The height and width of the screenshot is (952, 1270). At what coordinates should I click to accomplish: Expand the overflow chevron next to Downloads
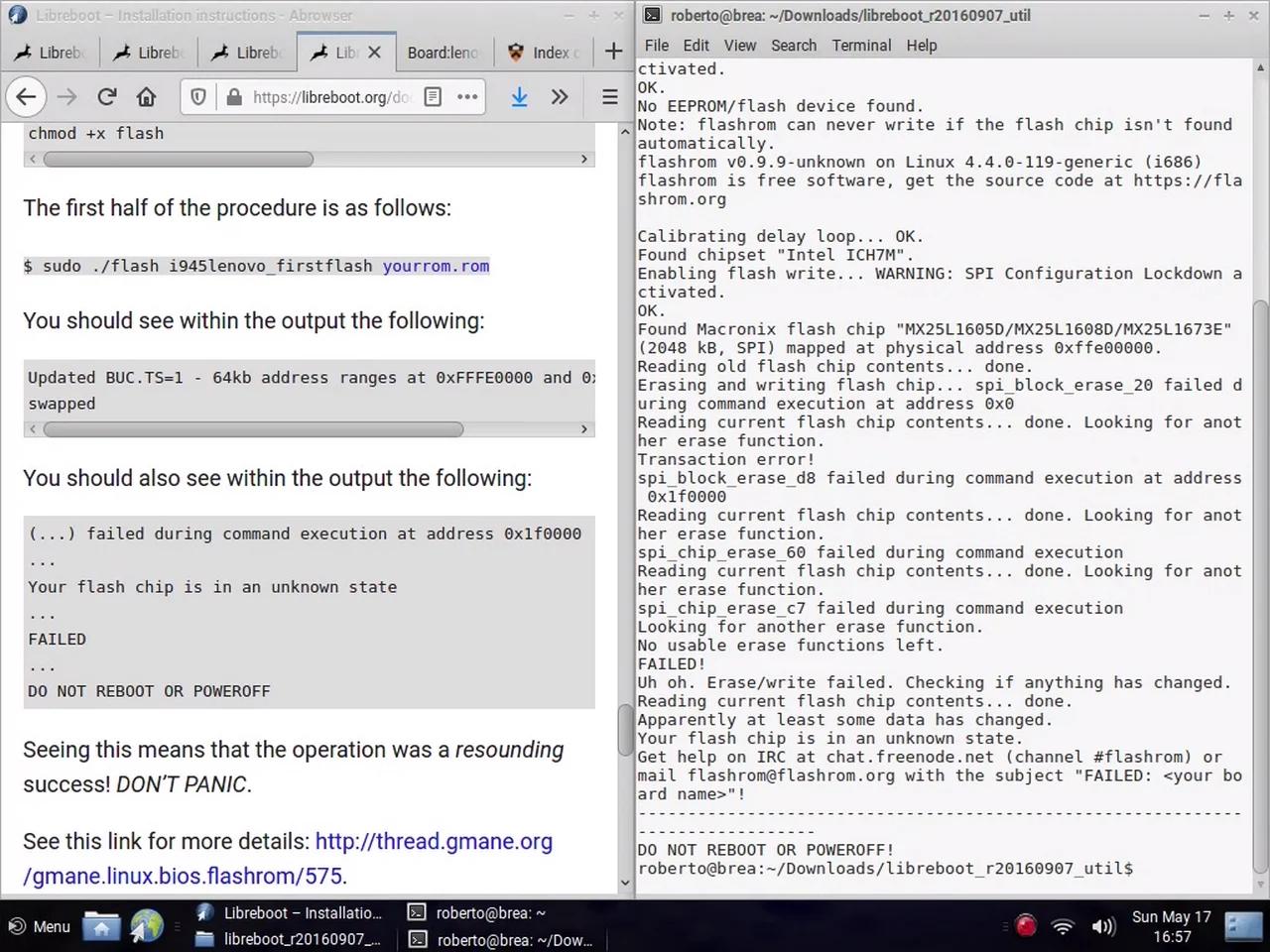tap(559, 96)
